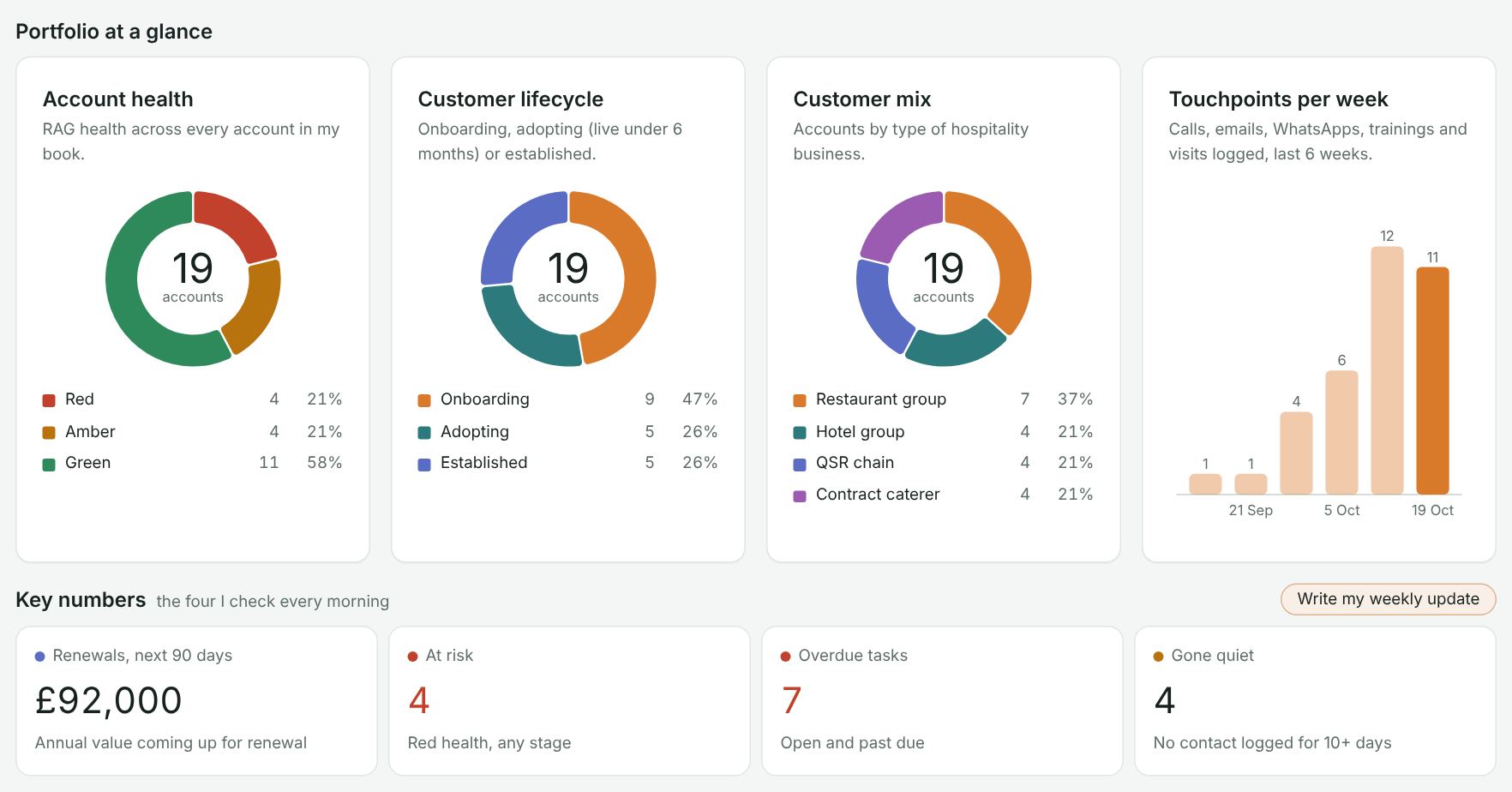The height and width of the screenshot is (792, 1512).
Task: Select the Hotel group legend label
Action: 861,432
